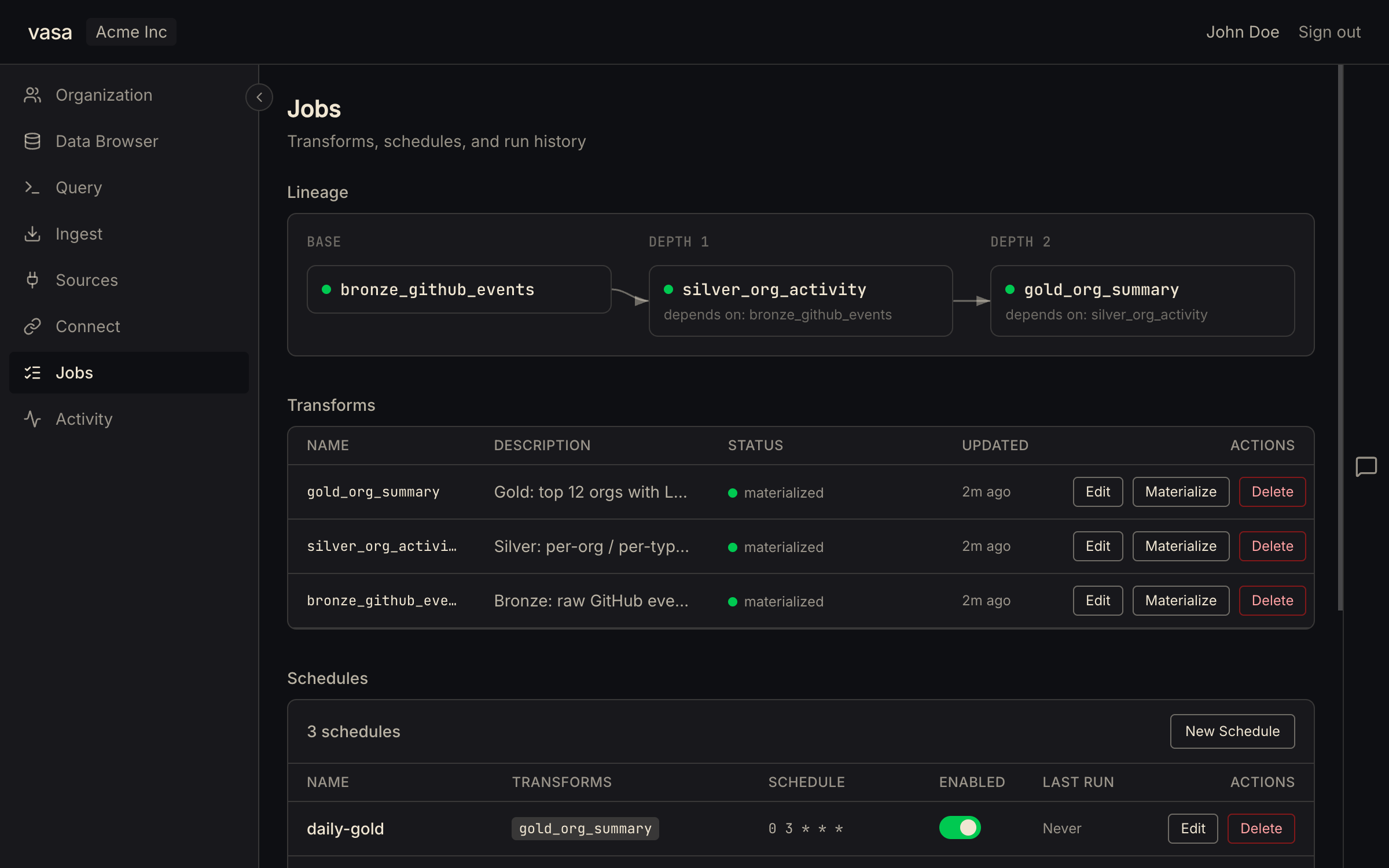Edit the silver_org_activity transform

pos(1098,546)
